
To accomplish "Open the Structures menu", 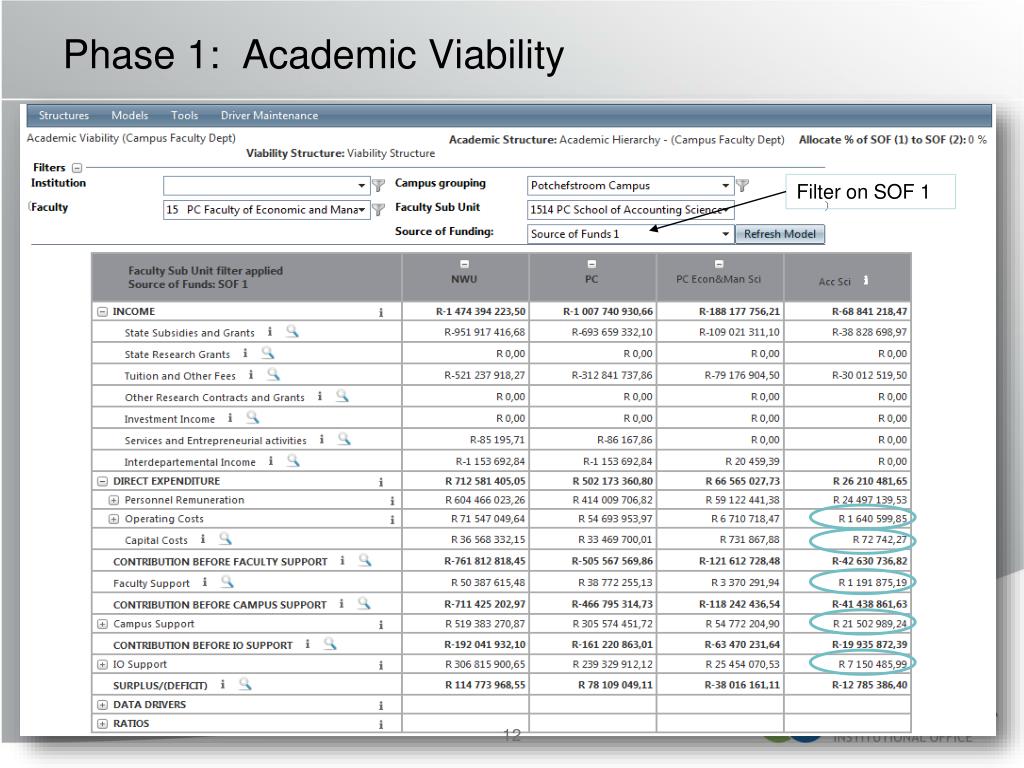I will (63, 116).
